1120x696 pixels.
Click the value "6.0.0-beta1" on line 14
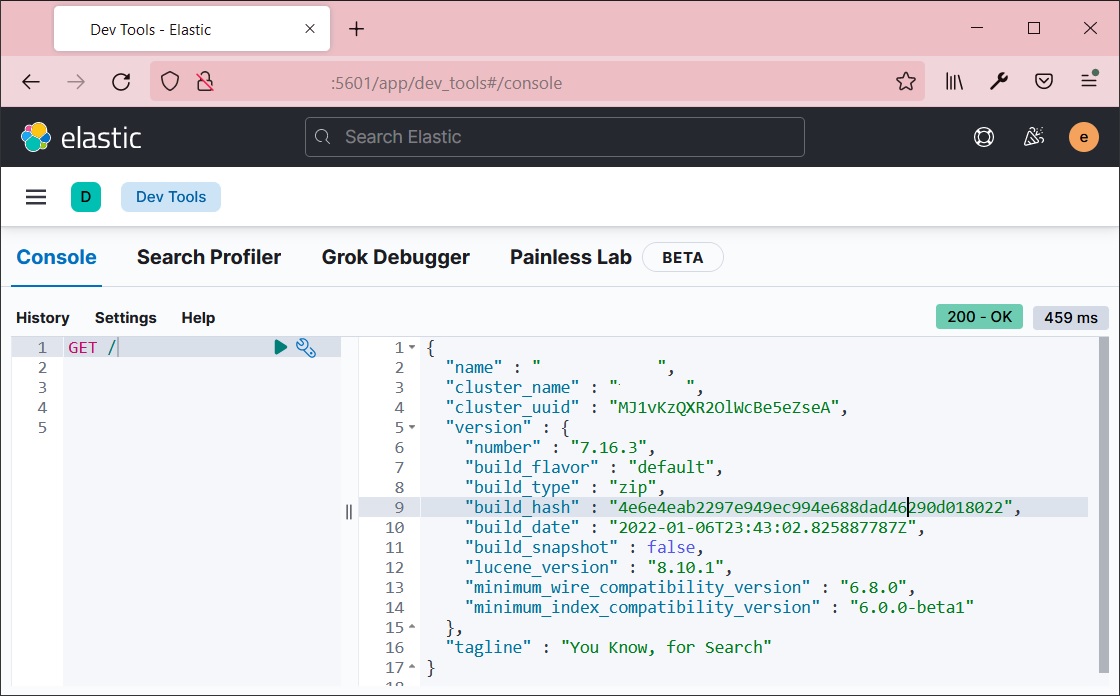[x=911, y=608]
